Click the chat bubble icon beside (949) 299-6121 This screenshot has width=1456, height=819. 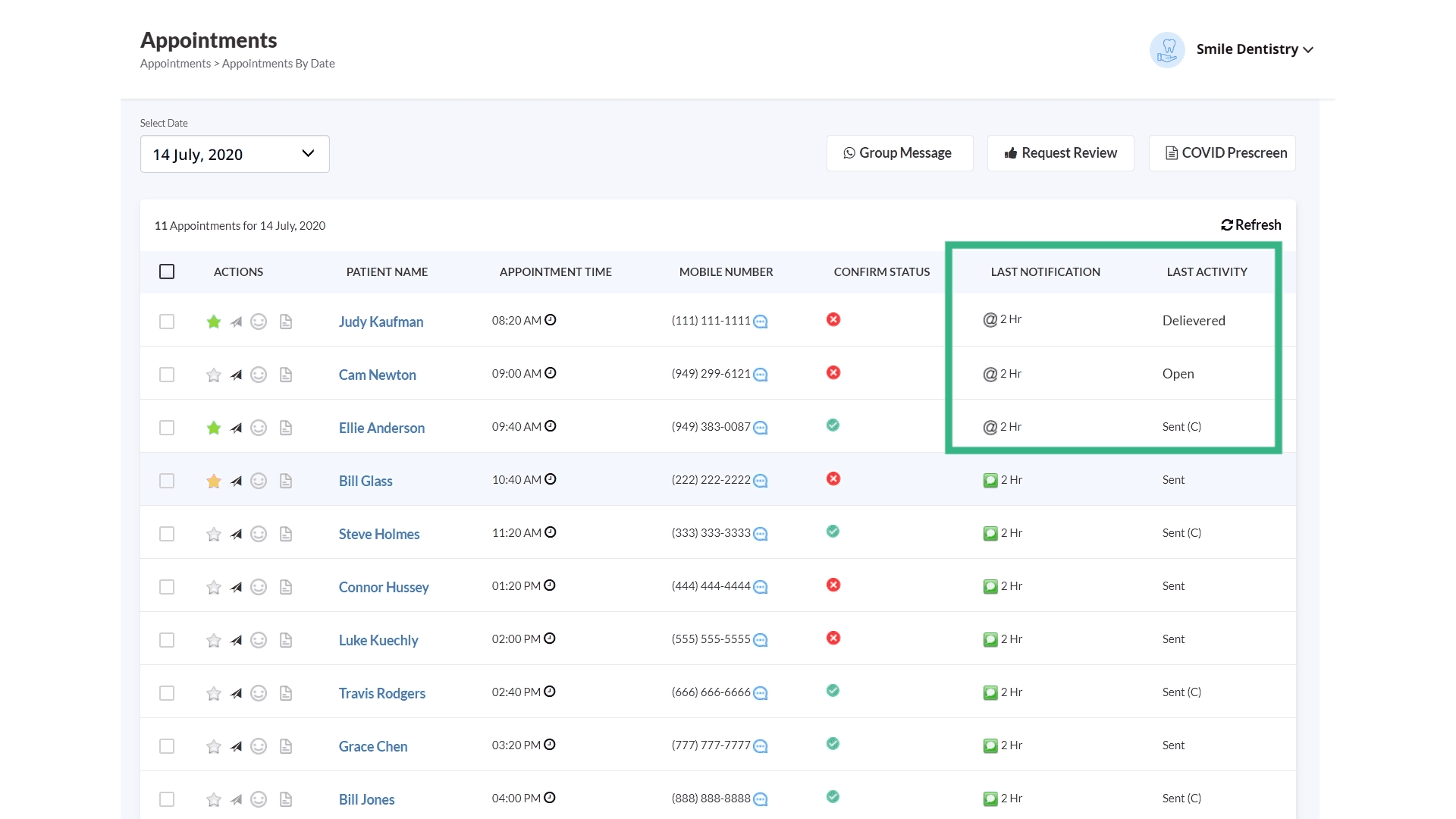761,375
